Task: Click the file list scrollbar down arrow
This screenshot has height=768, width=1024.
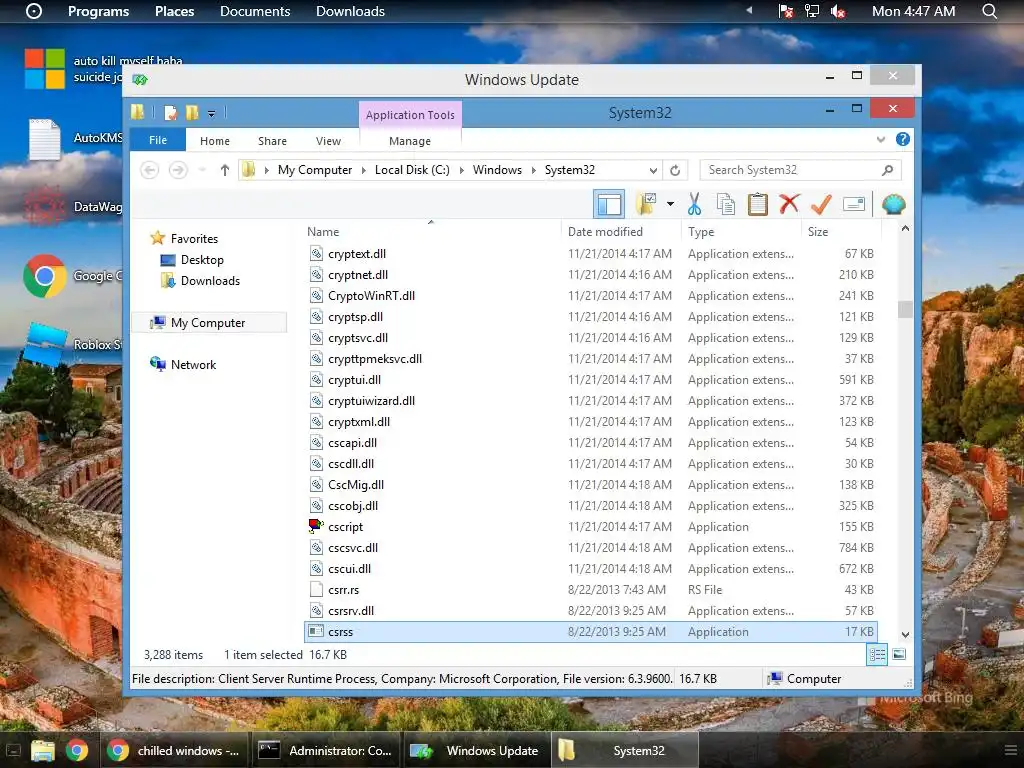Action: pos(905,635)
